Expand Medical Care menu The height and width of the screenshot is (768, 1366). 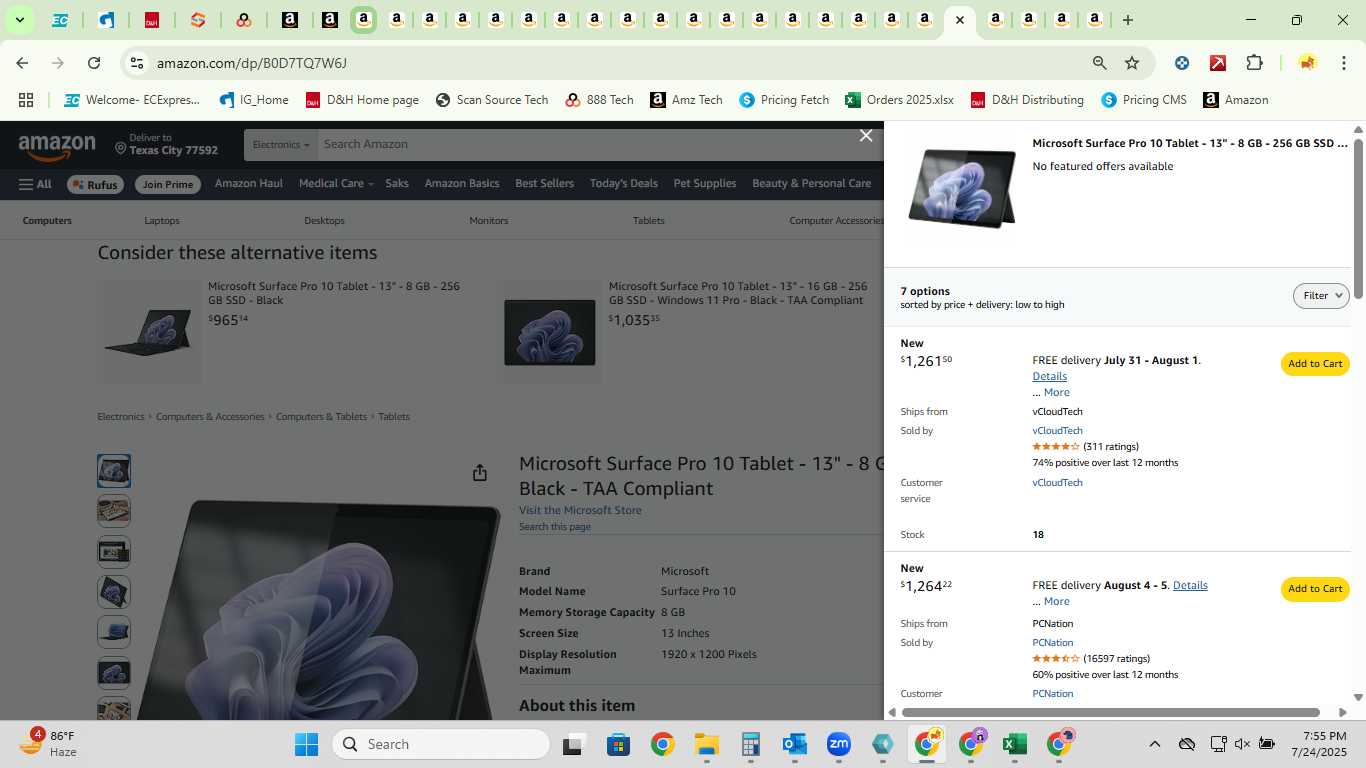point(336,184)
